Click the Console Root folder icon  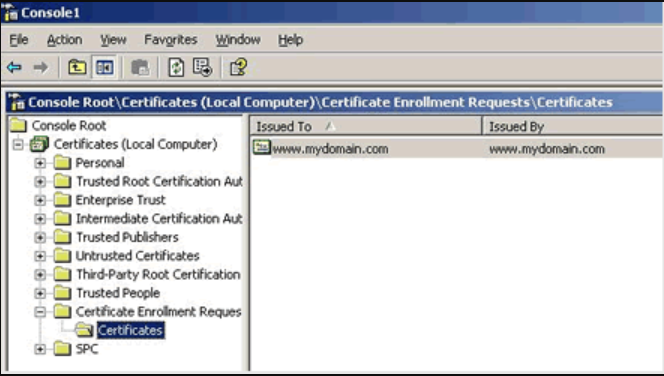coord(19,125)
